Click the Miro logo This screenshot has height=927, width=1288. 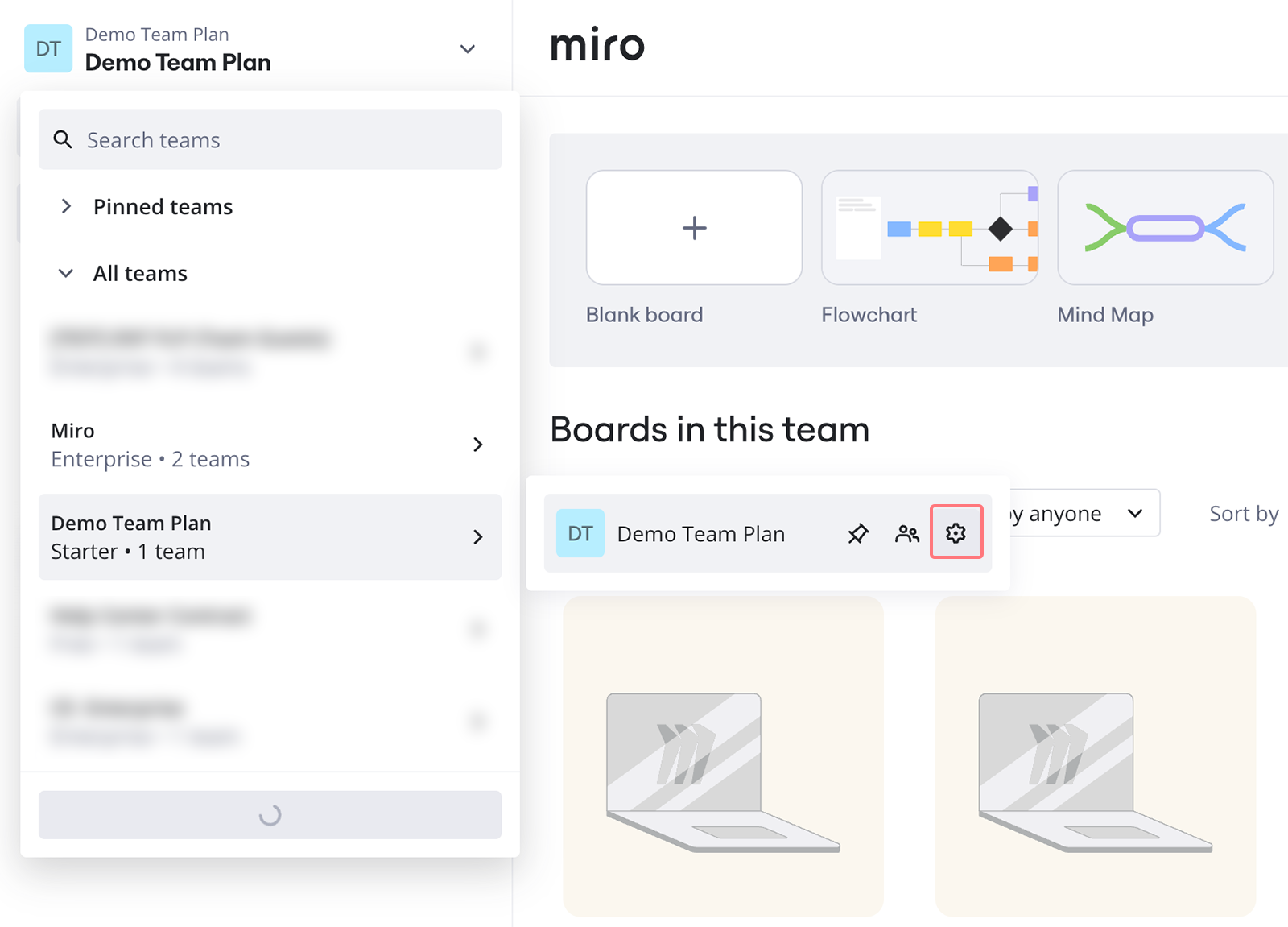(597, 46)
